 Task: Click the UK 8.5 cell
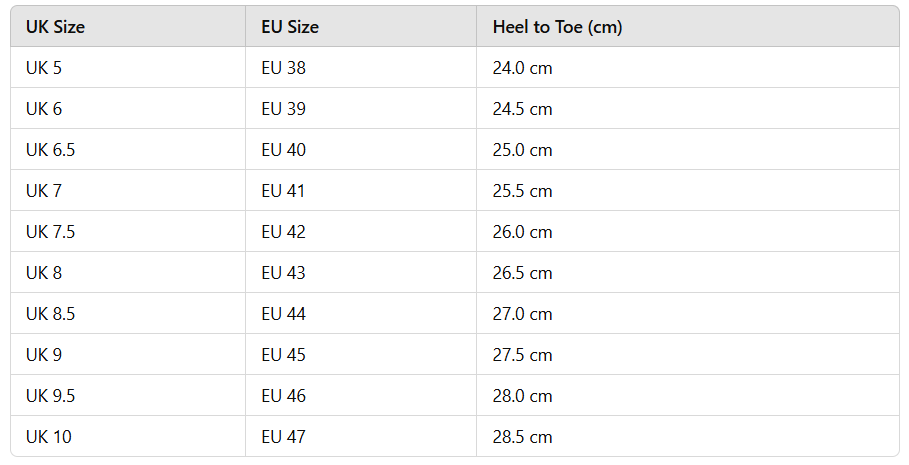pos(50,314)
